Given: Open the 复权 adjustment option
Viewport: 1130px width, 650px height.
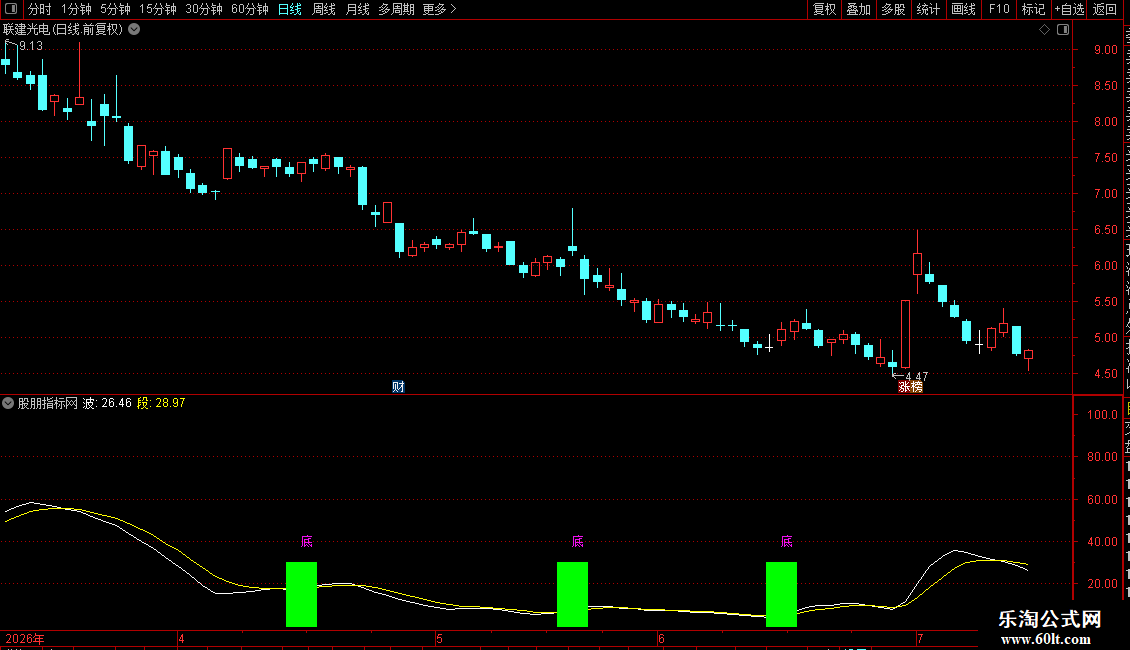Looking at the screenshot, I should pyautogui.click(x=824, y=9).
